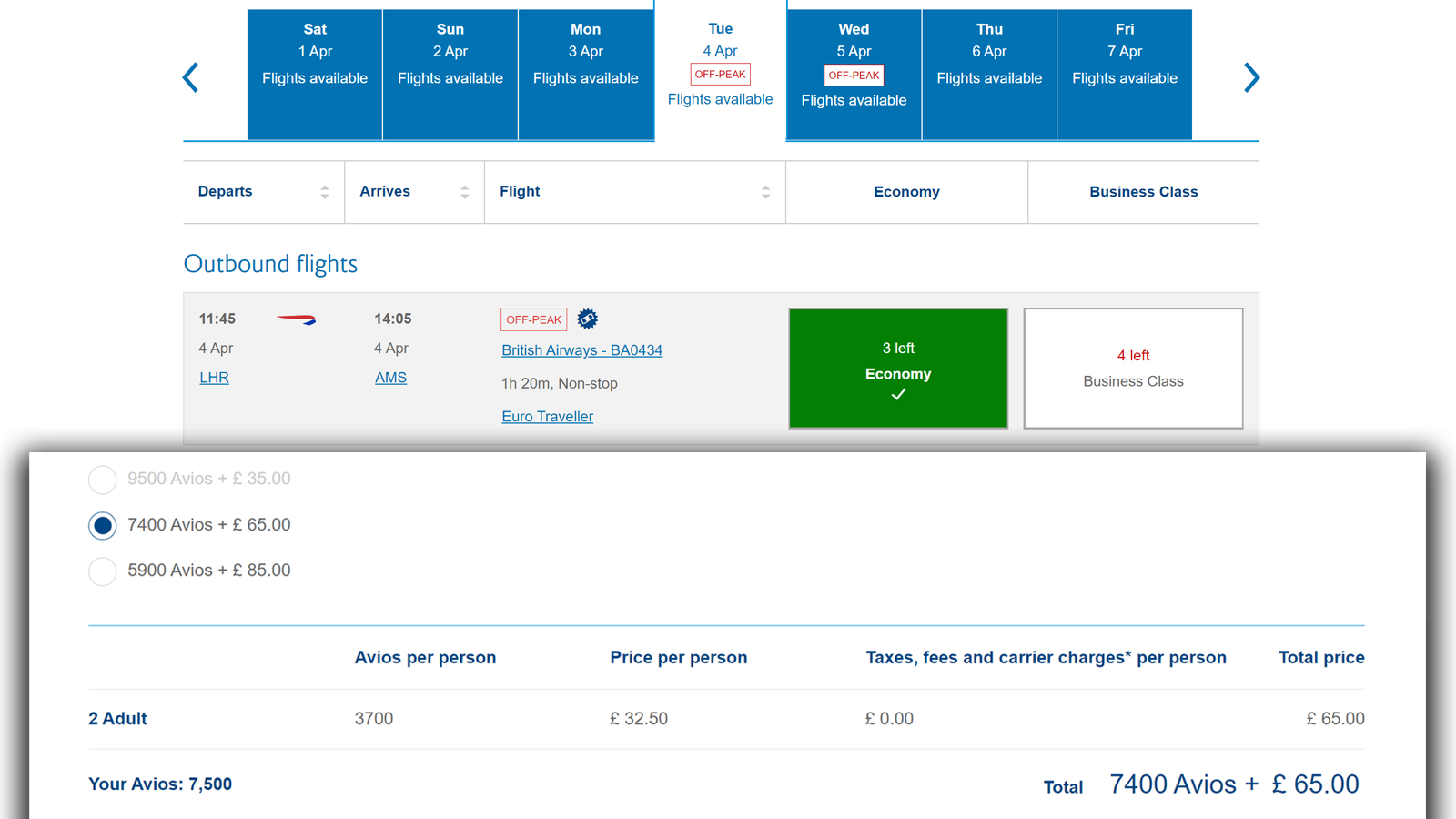Select the Business Class 4 left fare box
This screenshot has height=819, width=1456.
[x=1133, y=369]
